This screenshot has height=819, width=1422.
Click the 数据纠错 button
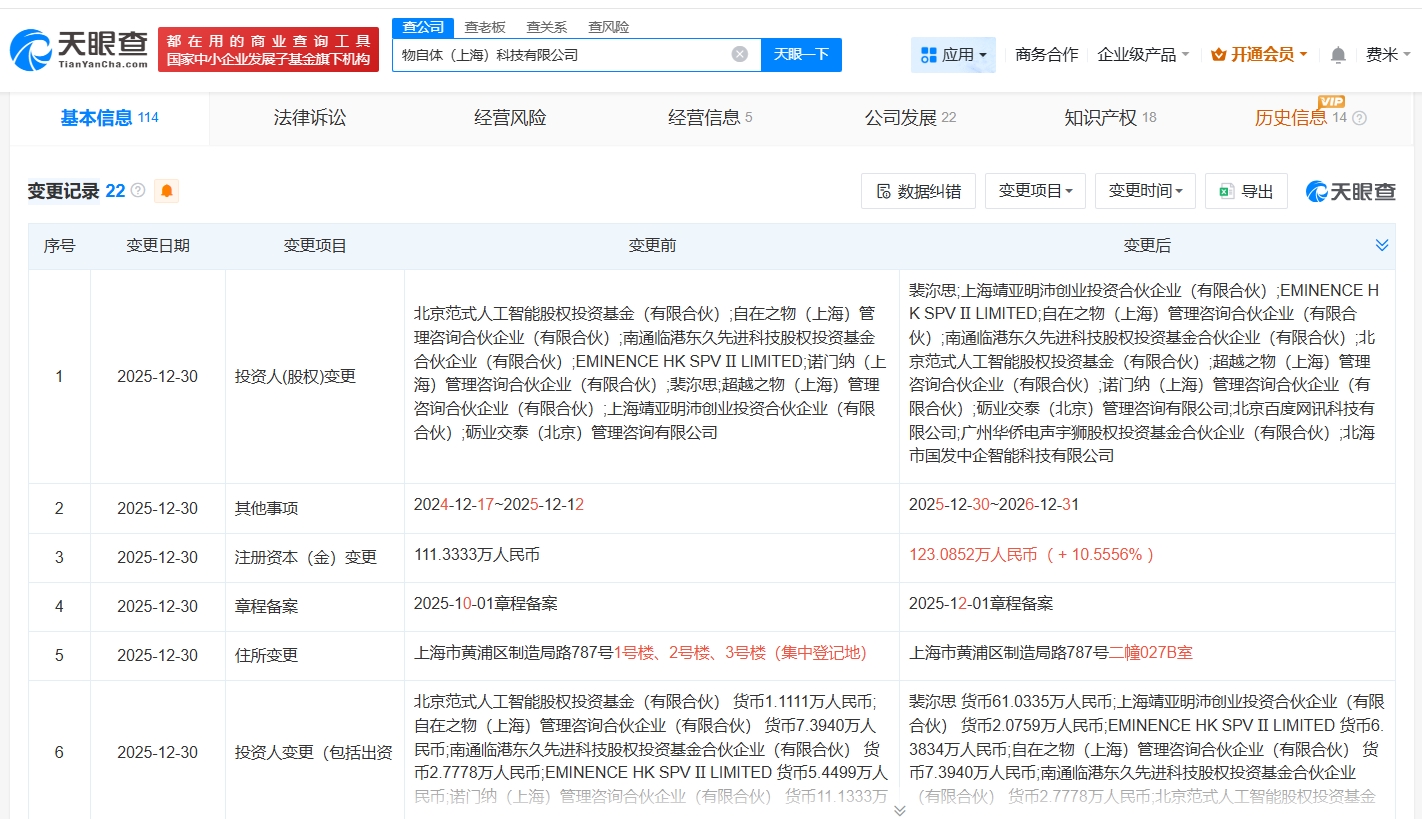click(918, 191)
